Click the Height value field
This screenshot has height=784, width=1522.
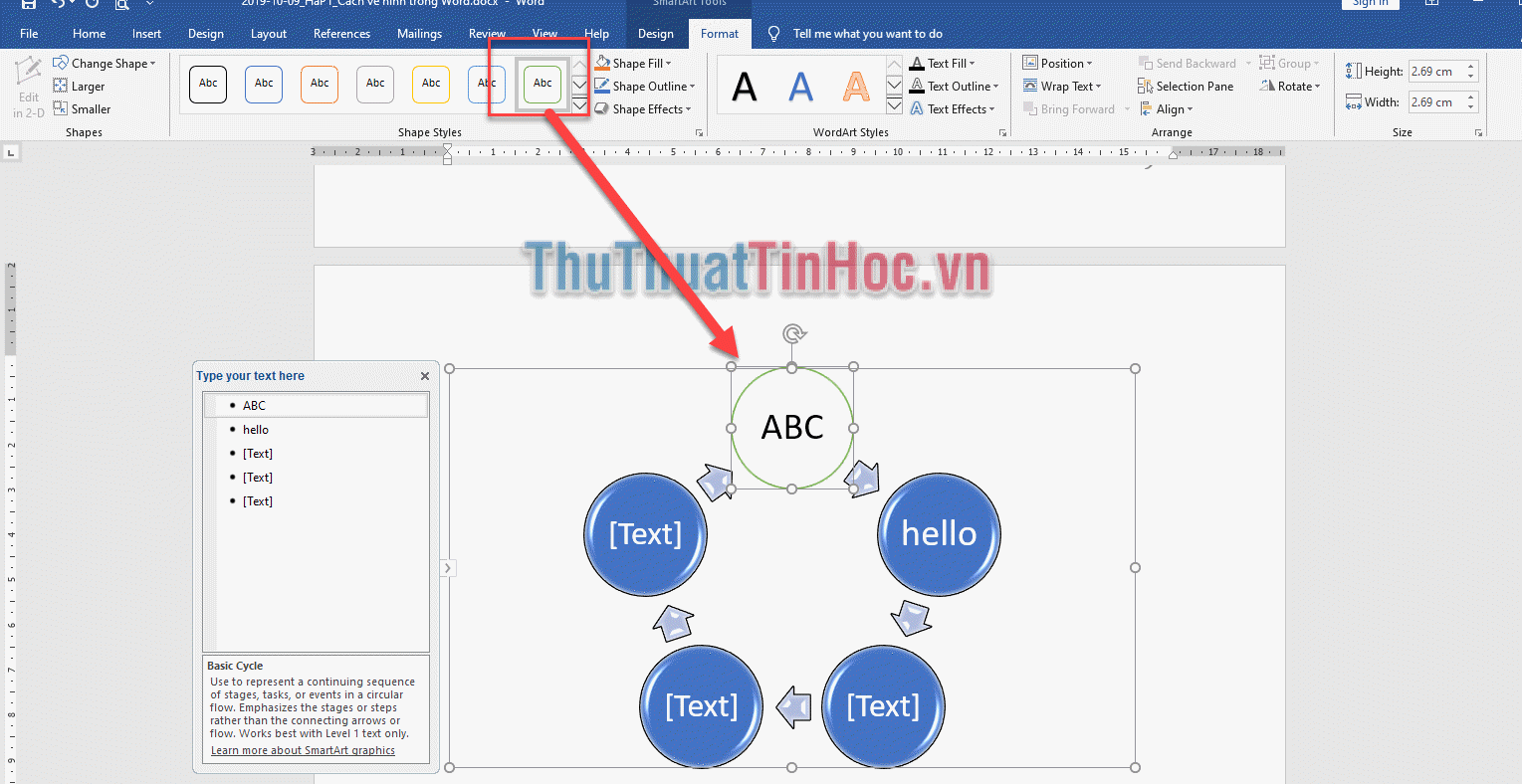(1435, 72)
